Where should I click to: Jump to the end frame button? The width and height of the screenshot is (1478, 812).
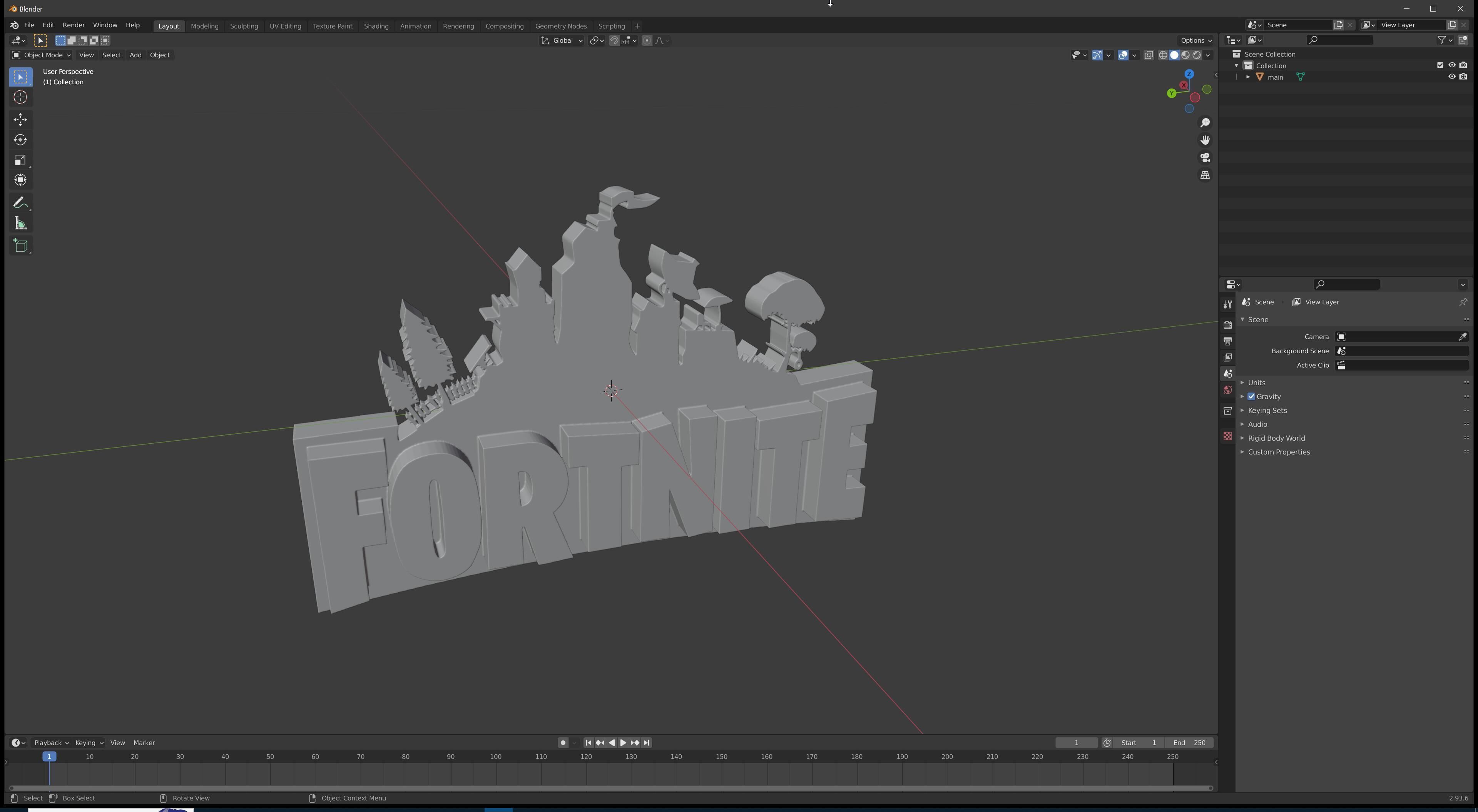pyautogui.click(x=647, y=743)
